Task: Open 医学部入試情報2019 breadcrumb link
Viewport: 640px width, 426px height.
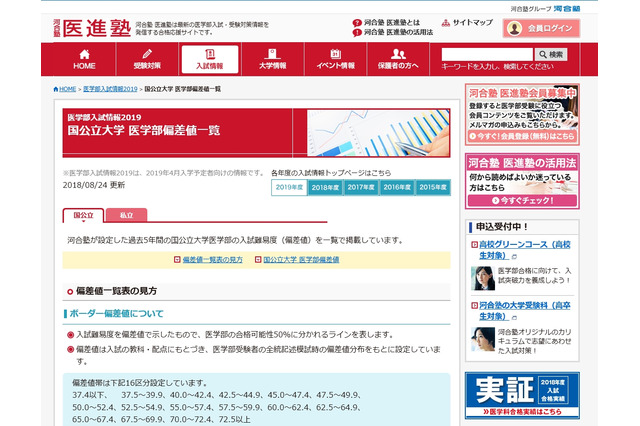Action: [110, 89]
